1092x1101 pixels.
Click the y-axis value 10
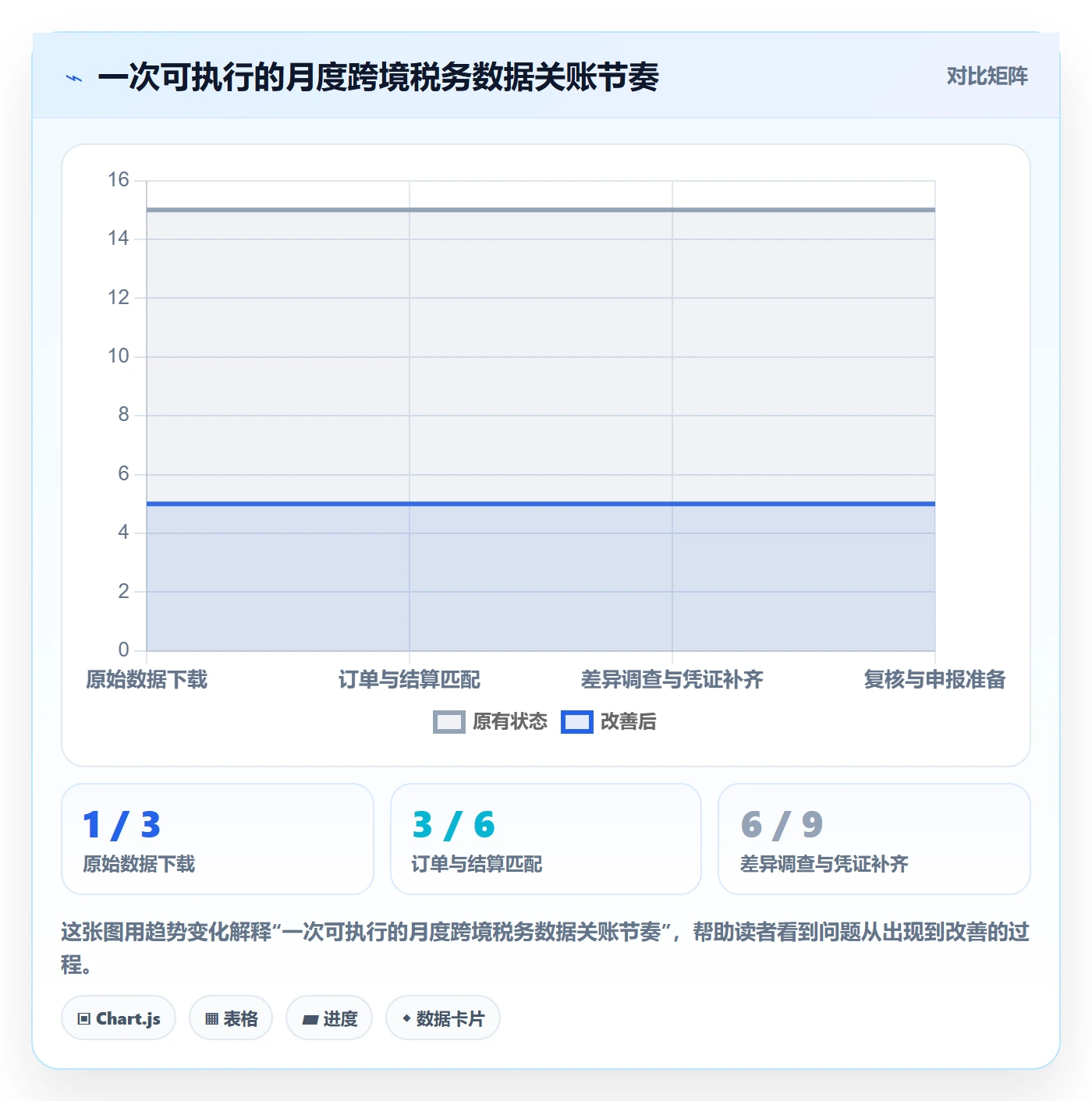pyautogui.click(x=119, y=356)
